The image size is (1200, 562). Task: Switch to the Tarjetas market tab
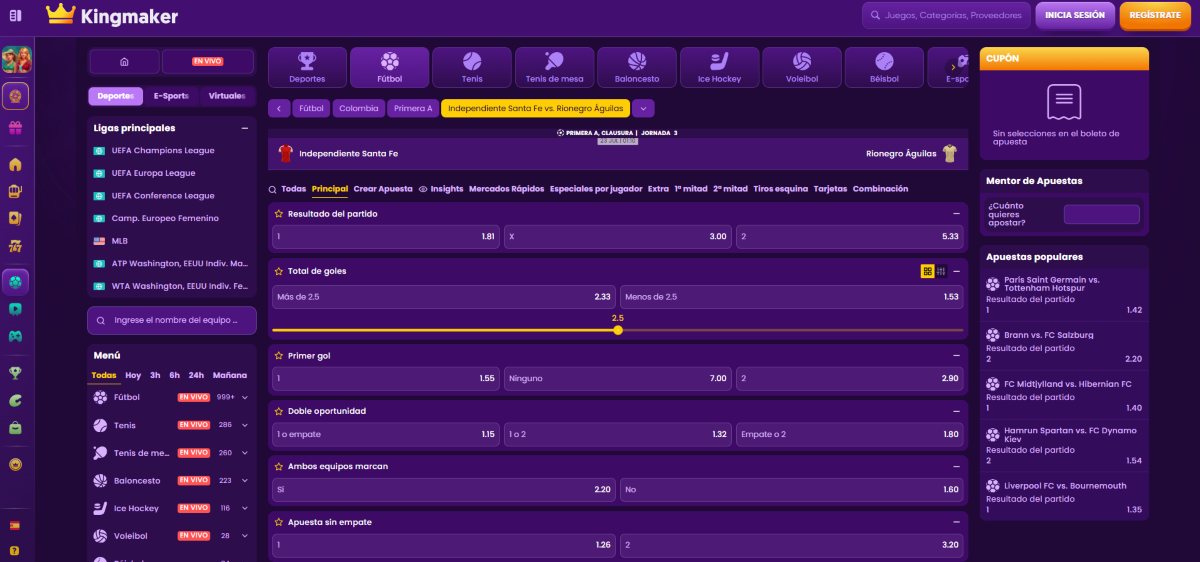point(829,189)
